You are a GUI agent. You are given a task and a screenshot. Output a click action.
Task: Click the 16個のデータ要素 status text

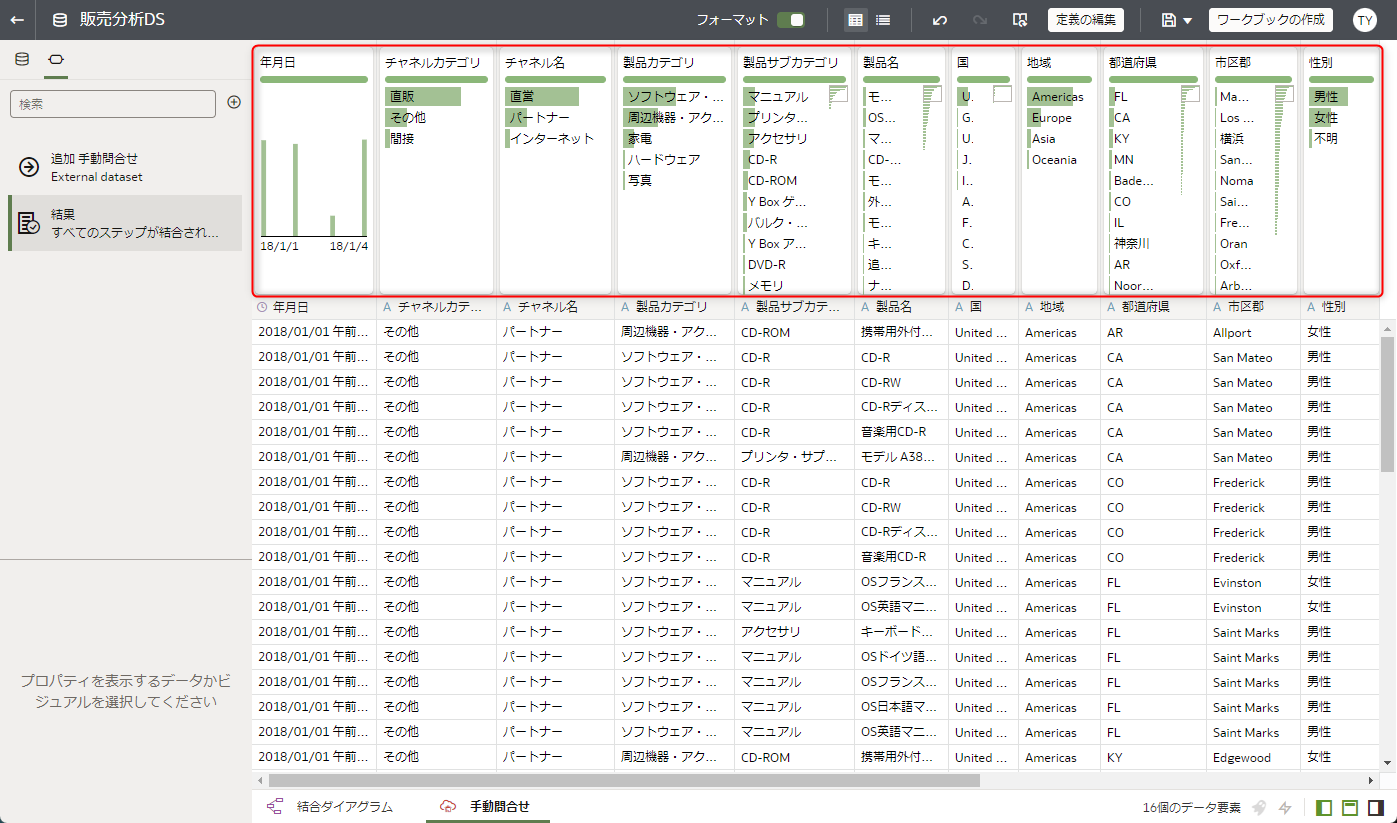(1191, 807)
